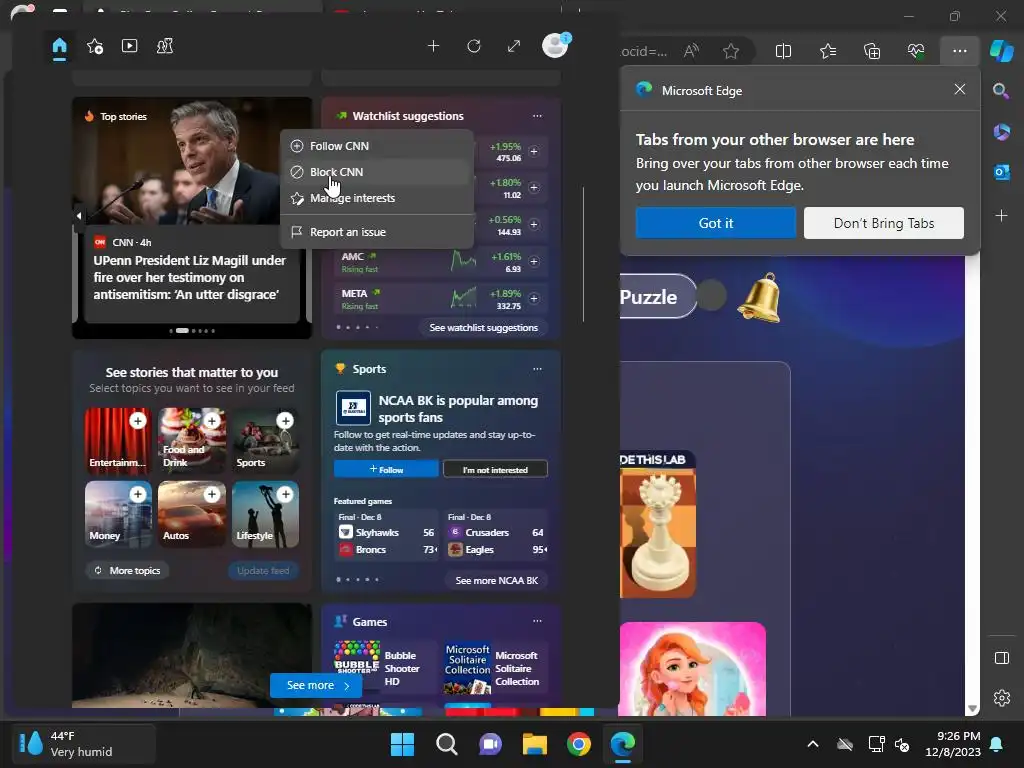
Task: Open the Edge sidebar Search icon
Action: (x=1000, y=91)
